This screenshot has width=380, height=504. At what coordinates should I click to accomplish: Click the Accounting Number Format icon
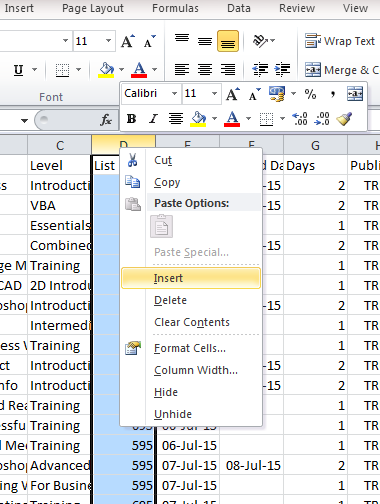point(277,94)
